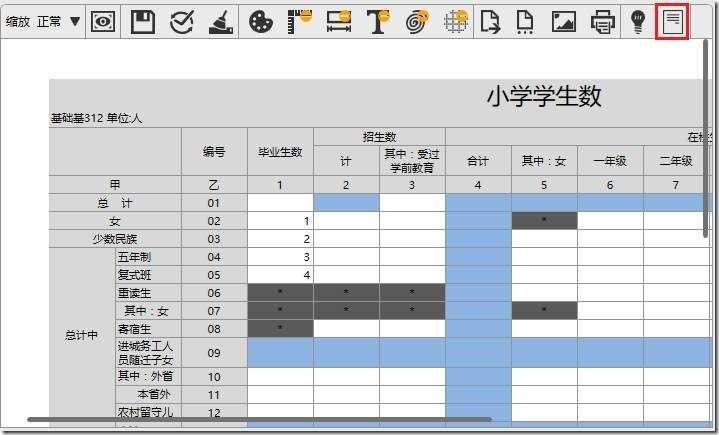Click the 其中：女 asterisk cell in row 02
719x435 pixels.
pyautogui.click(x=544, y=221)
